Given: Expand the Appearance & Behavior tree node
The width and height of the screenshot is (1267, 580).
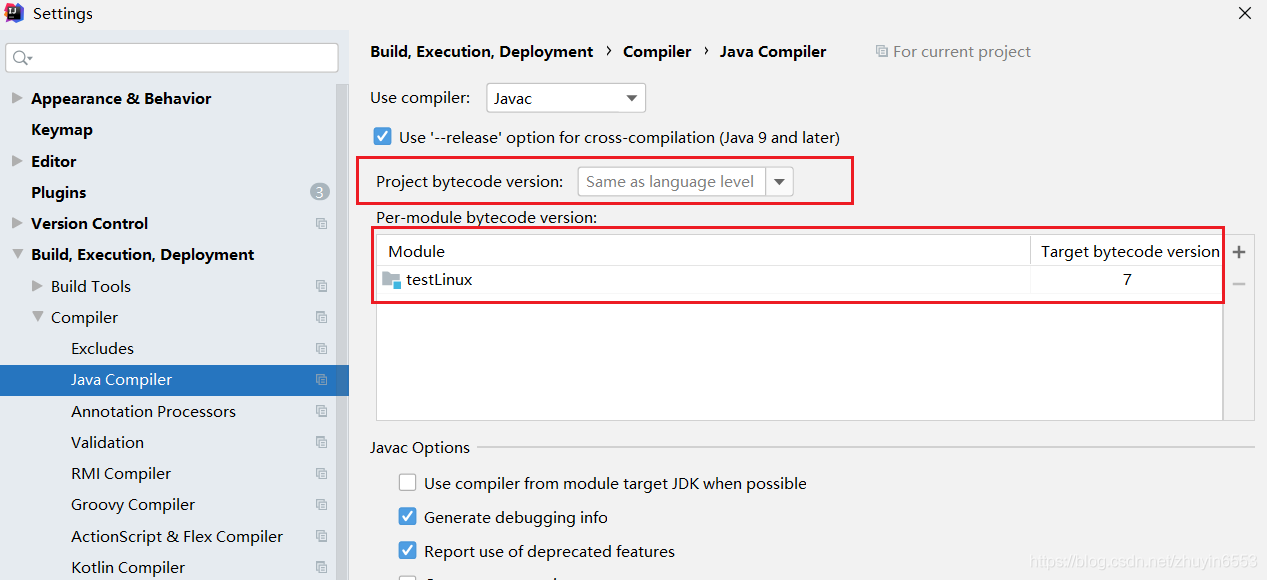Looking at the screenshot, I should click(x=17, y=98).
